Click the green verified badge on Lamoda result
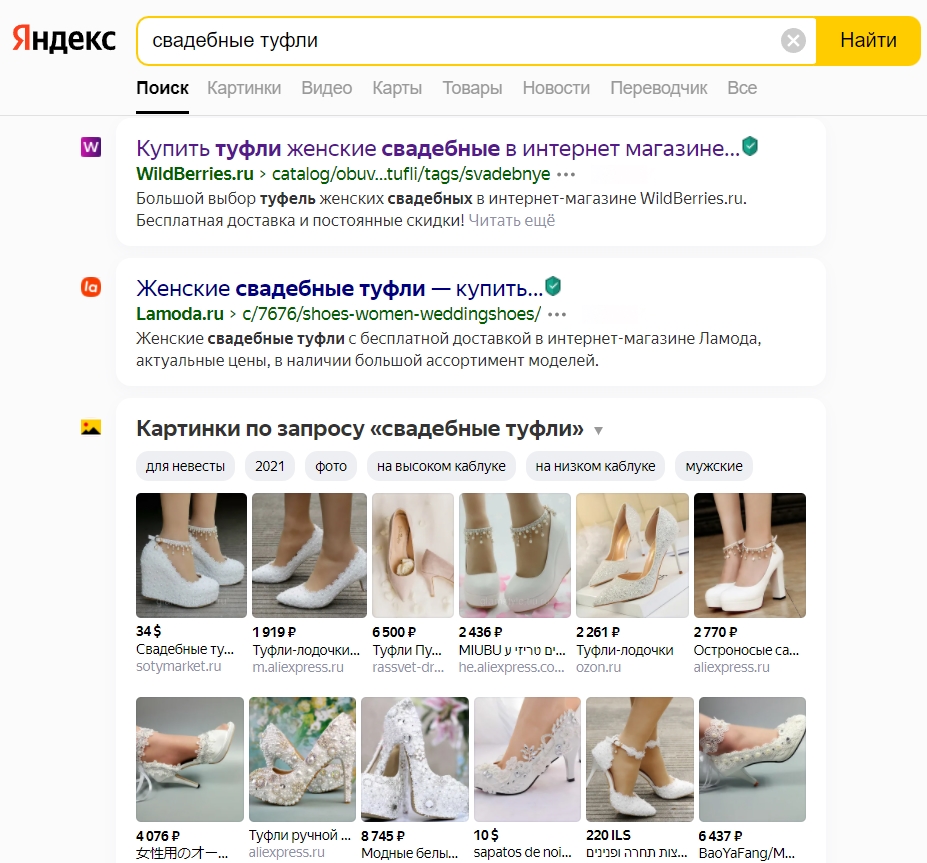Image resolution: width=927 pixels, height=863 pixels. pos(554,285)
